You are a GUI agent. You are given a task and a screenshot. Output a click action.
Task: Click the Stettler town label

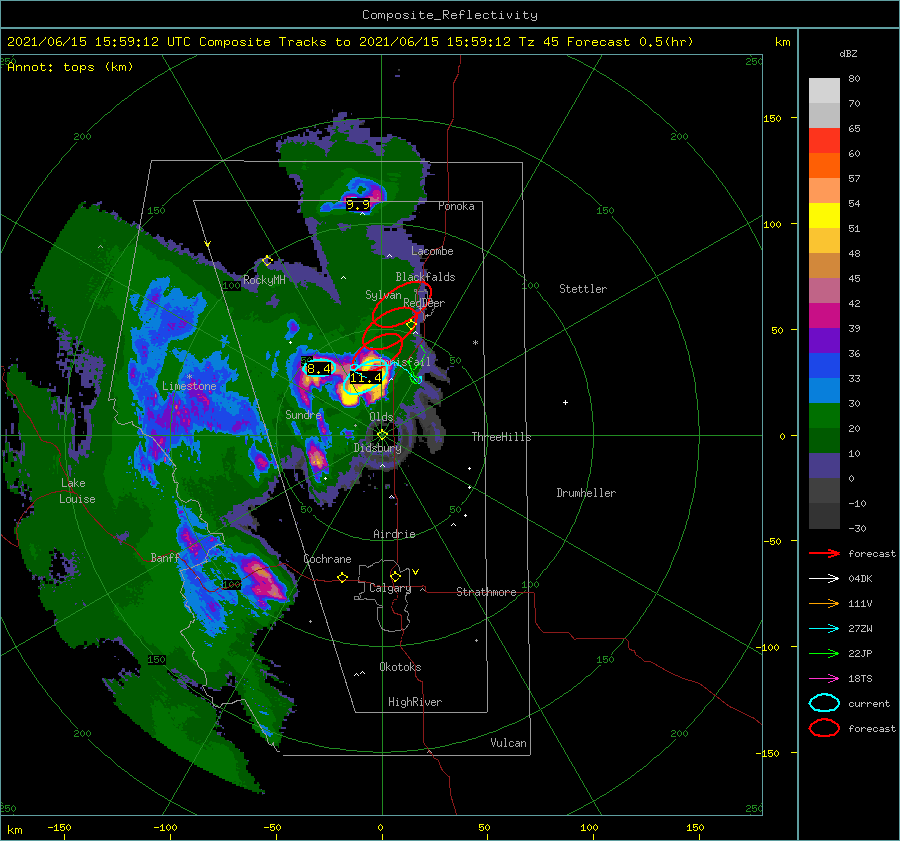coord(583,289)
